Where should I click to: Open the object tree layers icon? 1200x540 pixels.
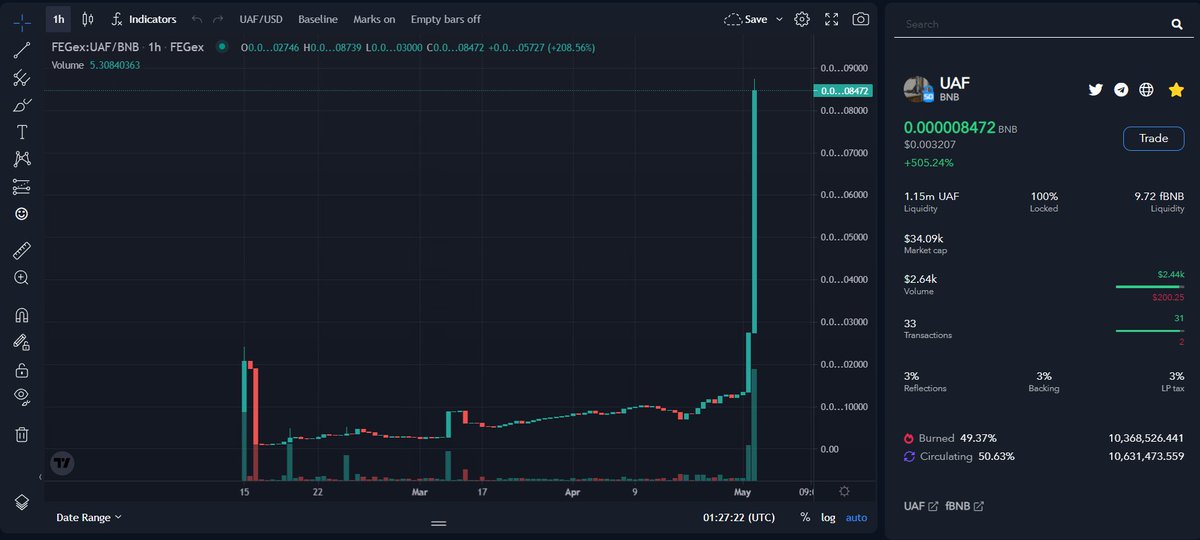click(21, 501)
